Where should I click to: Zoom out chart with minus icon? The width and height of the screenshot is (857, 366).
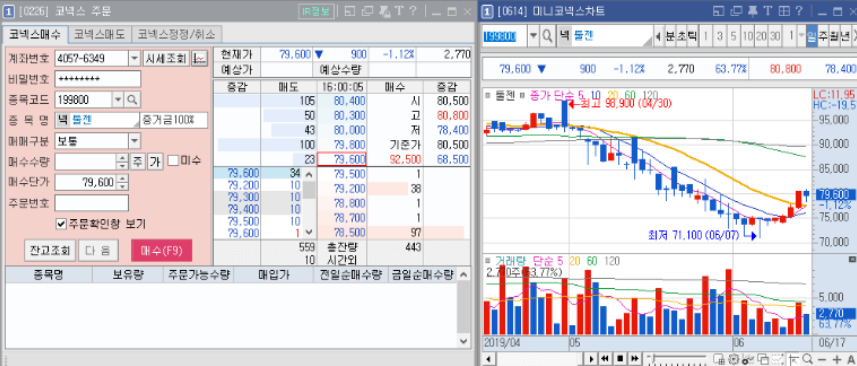[822, 358]
